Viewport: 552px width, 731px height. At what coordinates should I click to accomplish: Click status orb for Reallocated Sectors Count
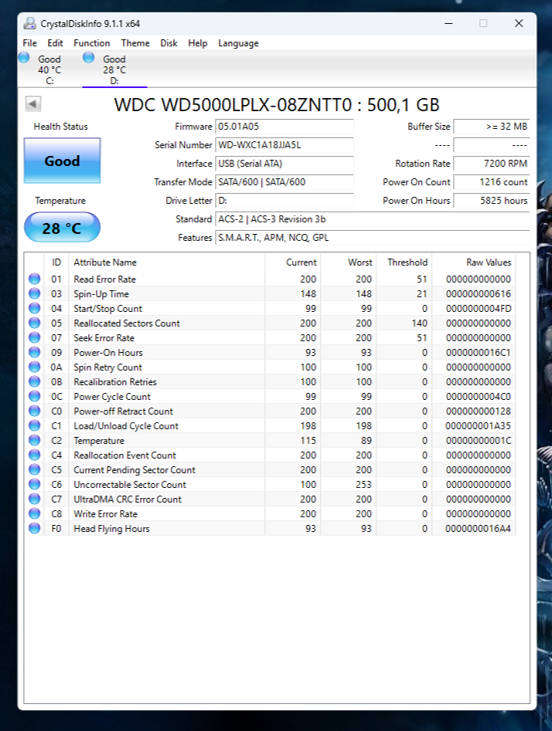click(34, 323)
